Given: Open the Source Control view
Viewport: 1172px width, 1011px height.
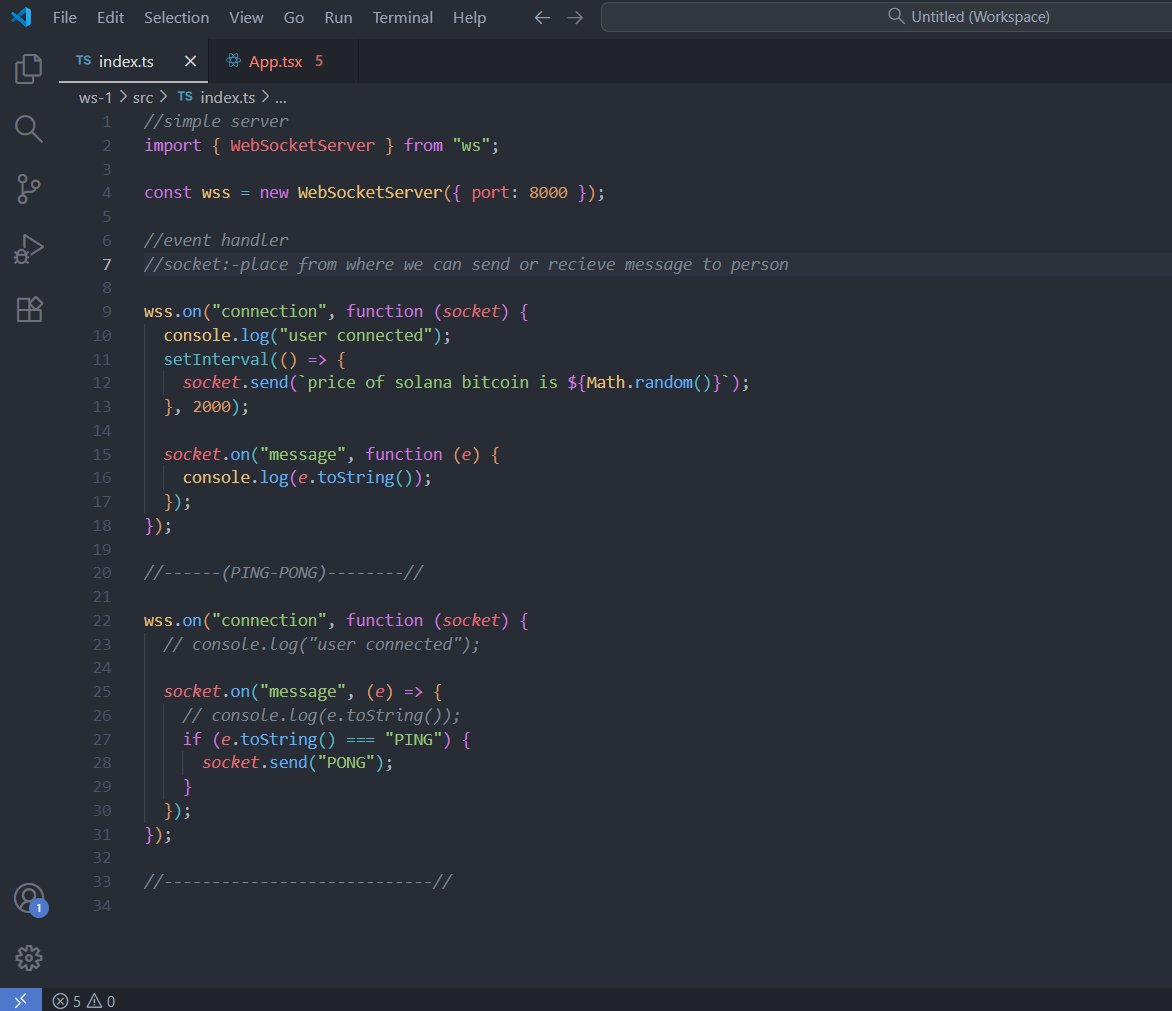Looking at the screenshot, I should click(28, 189).
